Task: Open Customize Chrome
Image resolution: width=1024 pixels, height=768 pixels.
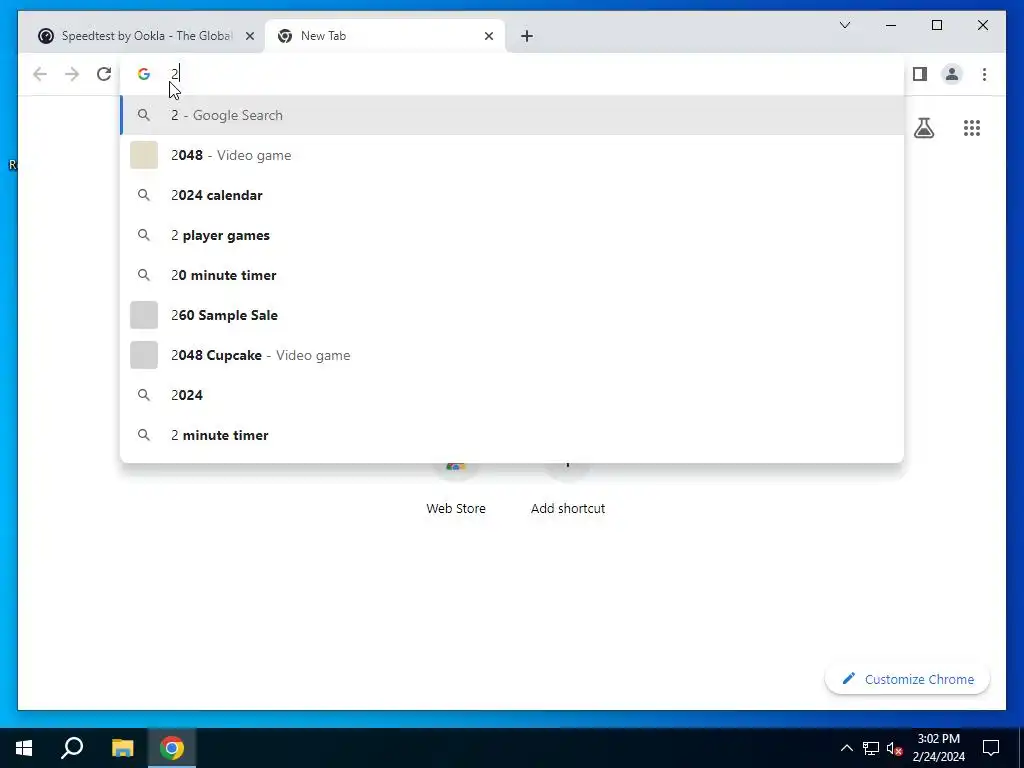Action: pos(907,679)
